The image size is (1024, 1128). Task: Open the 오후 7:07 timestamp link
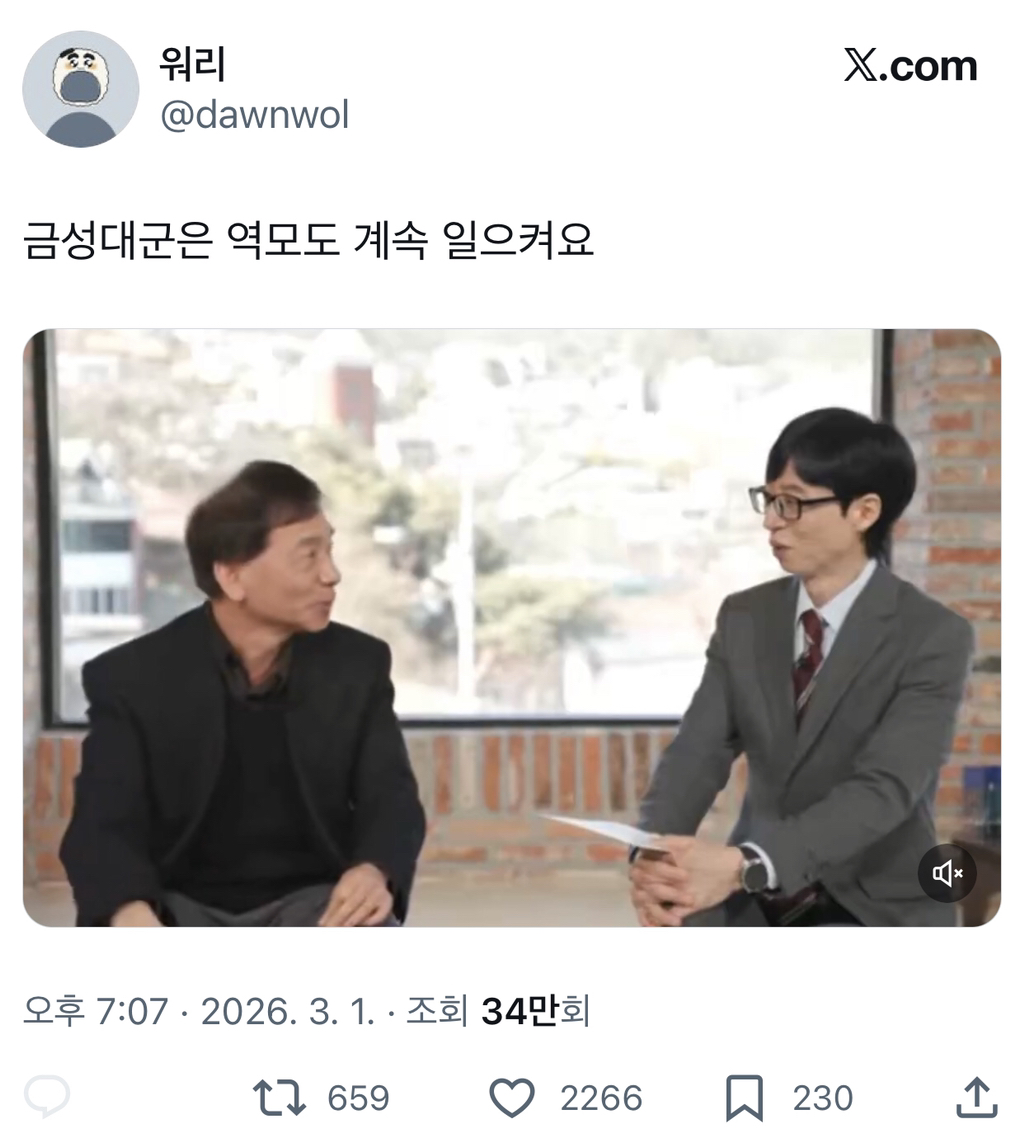(x=96, y=1011)
